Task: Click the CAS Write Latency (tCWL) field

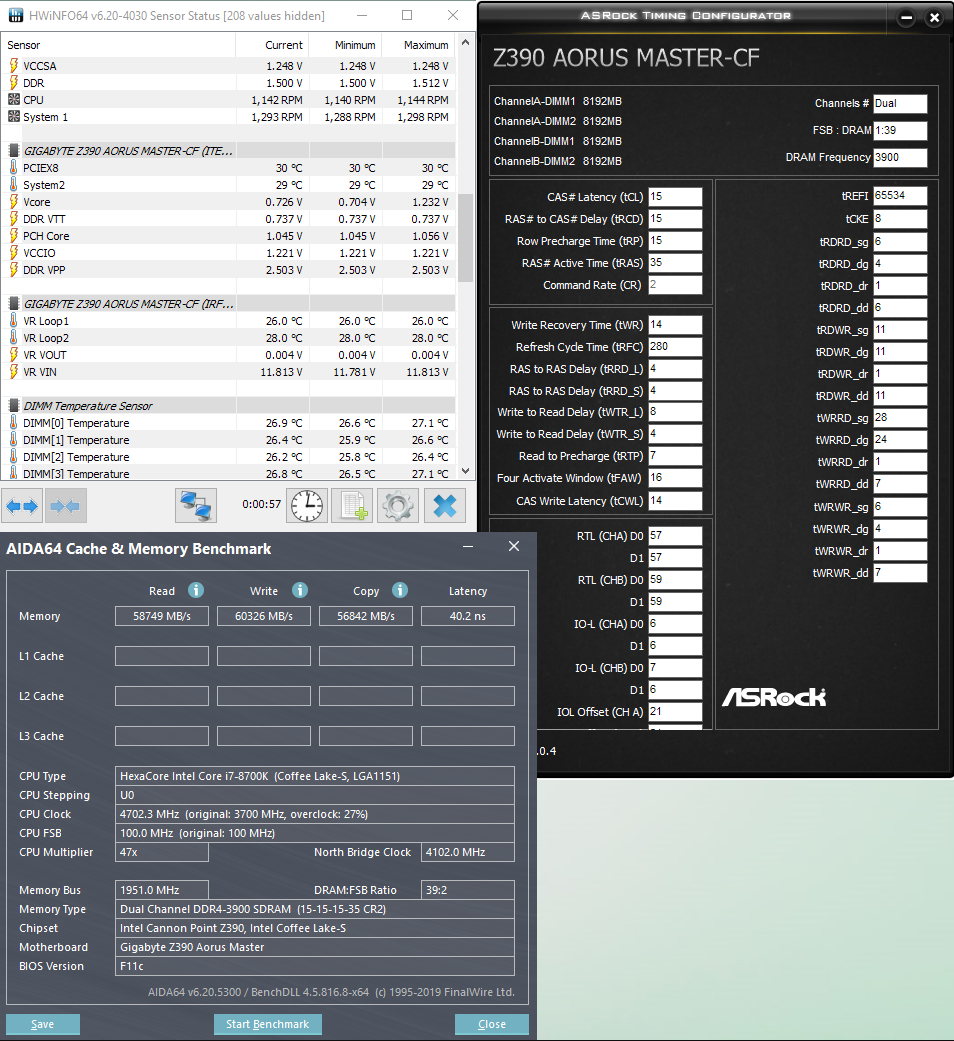Action: coord(675,501)
